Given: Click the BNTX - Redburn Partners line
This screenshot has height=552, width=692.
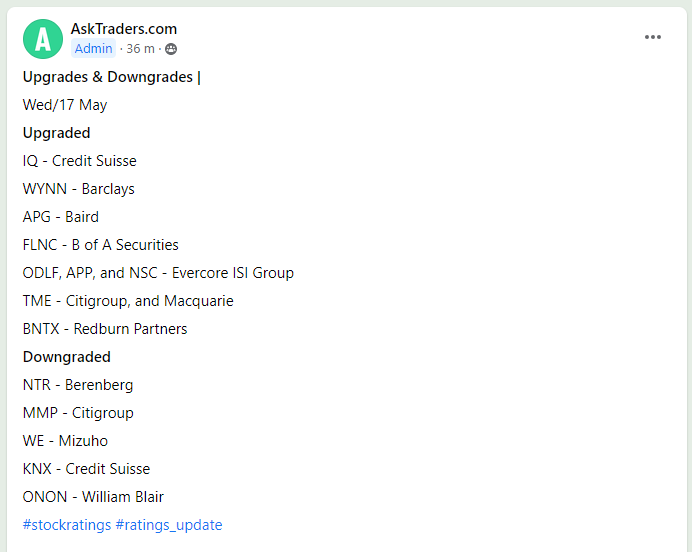Looking at the screenshot, I should 105,329.
